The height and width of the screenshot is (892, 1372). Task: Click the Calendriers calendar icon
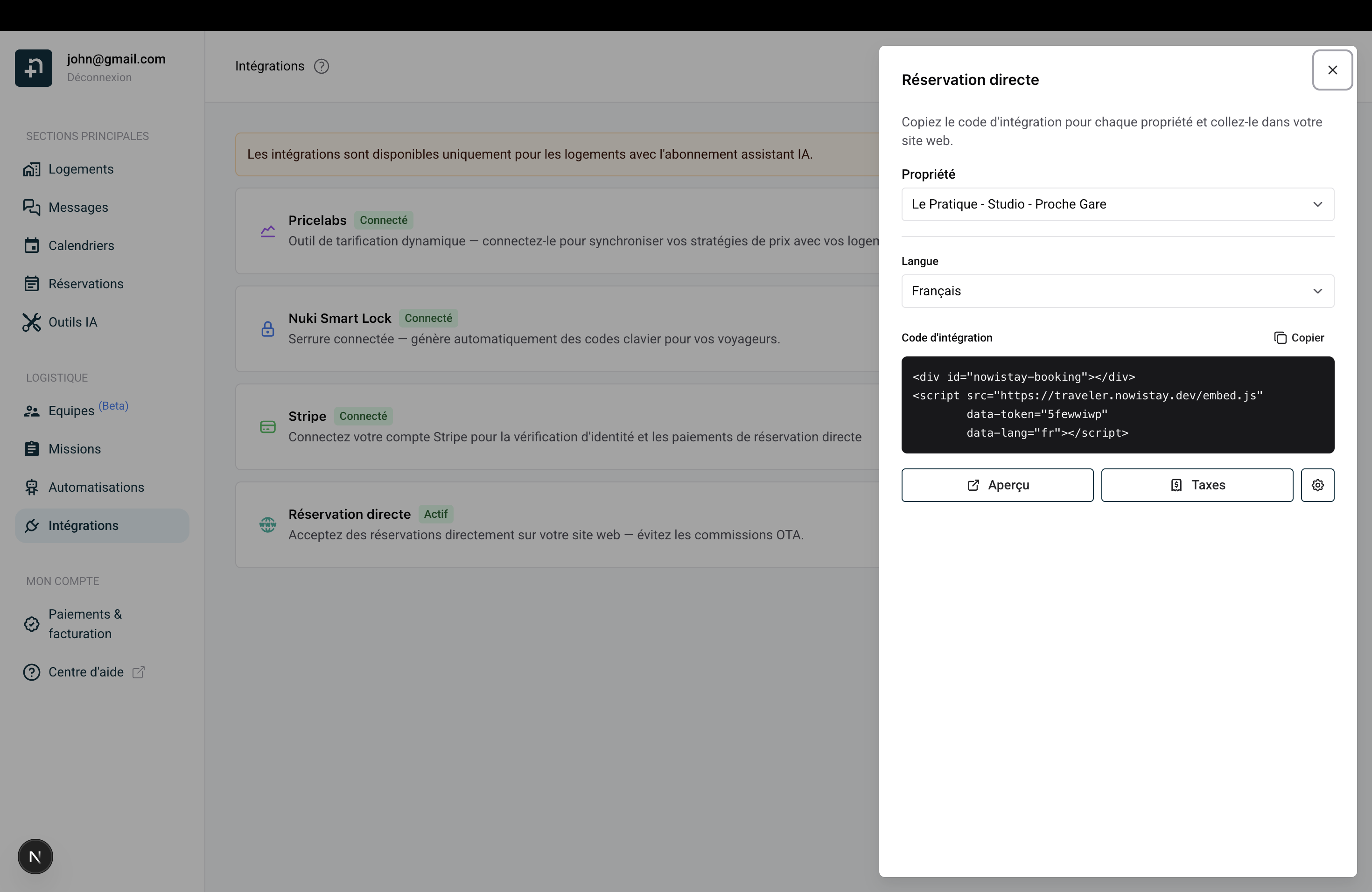[x=32, y=245]
